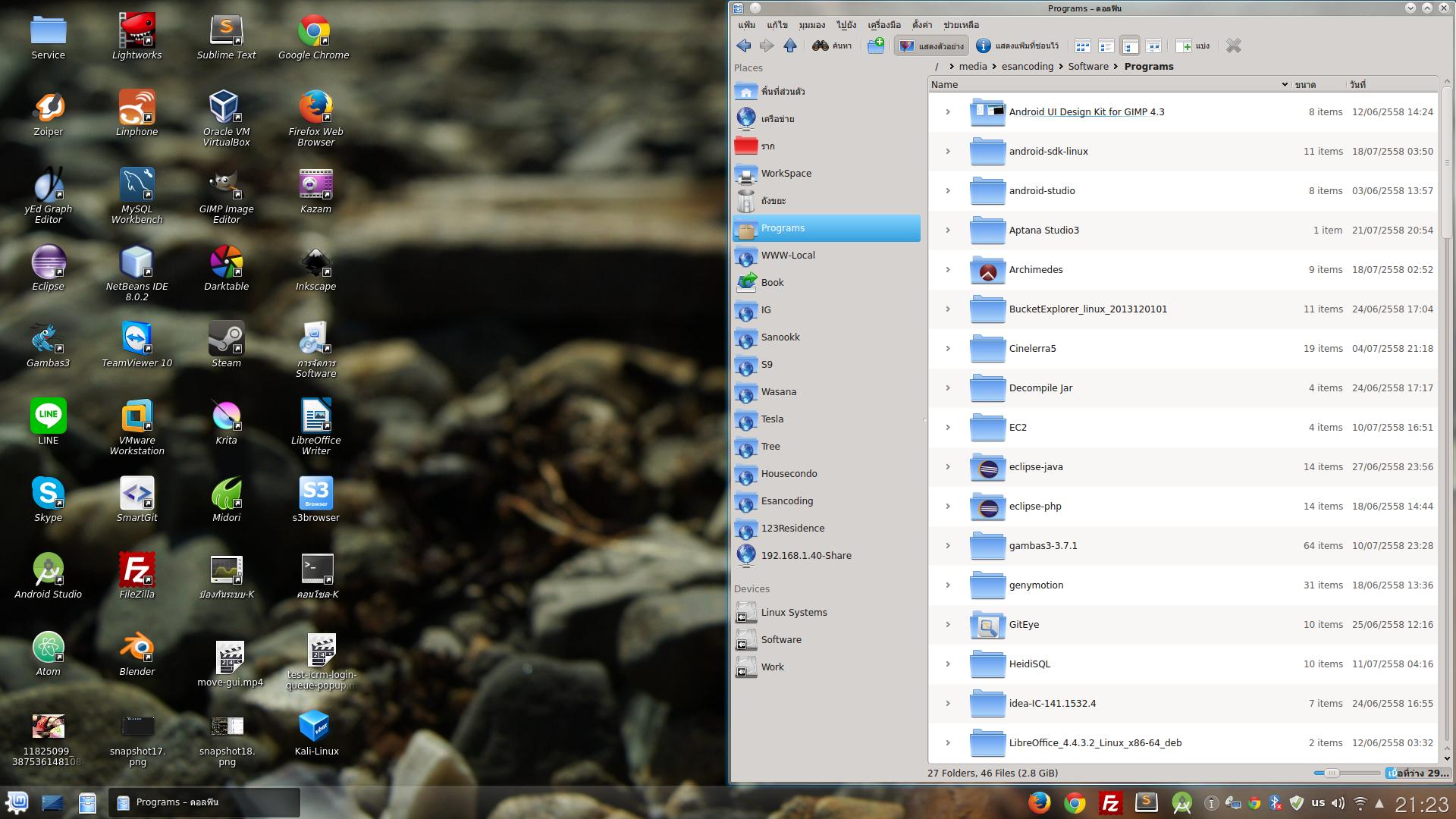Toggle show hidden files button
1456x819 pixels.
(1017, 46)
